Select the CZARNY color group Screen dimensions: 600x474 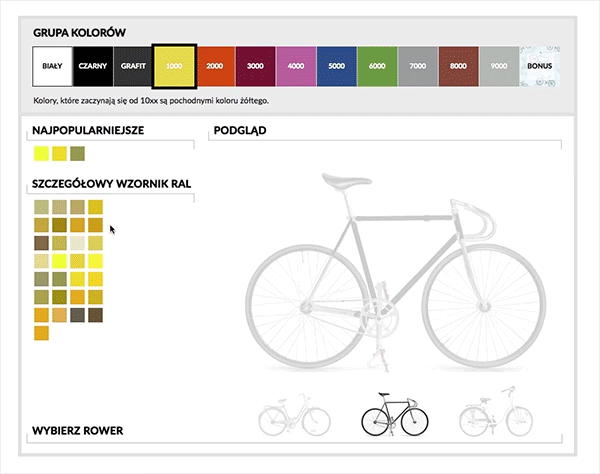pos(93,66)
